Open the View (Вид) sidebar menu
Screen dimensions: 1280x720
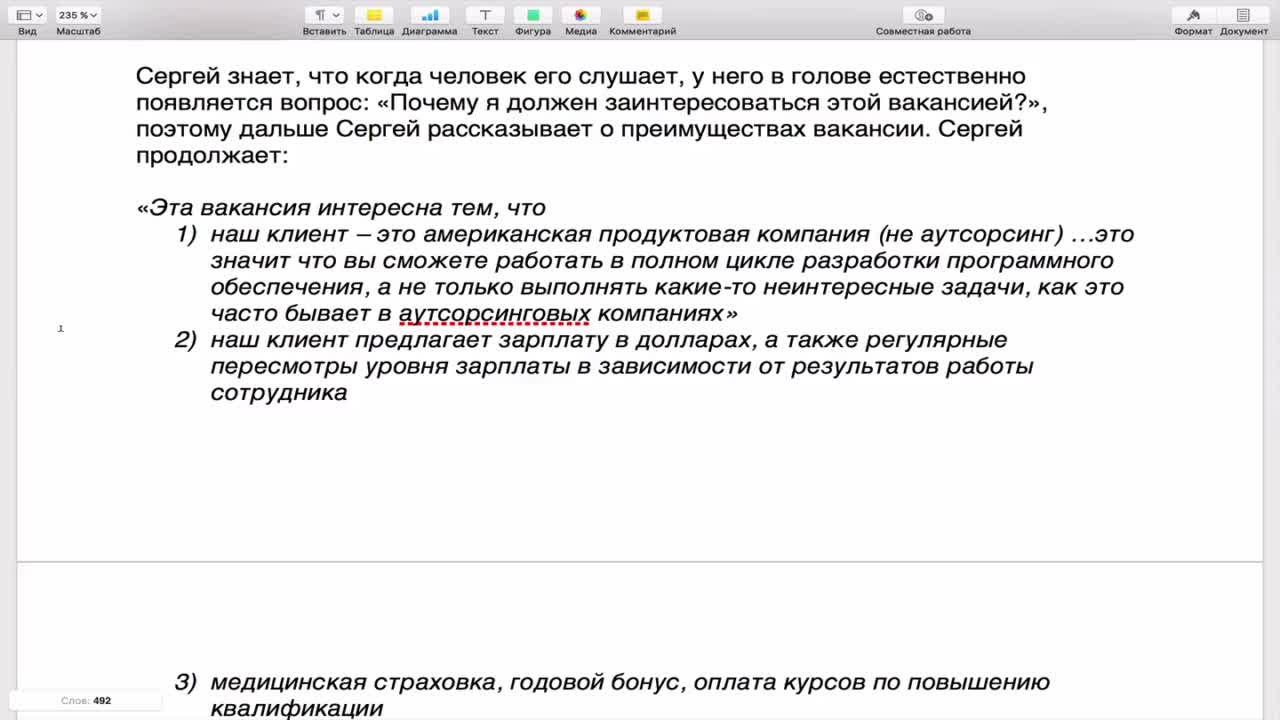point(29,15)
